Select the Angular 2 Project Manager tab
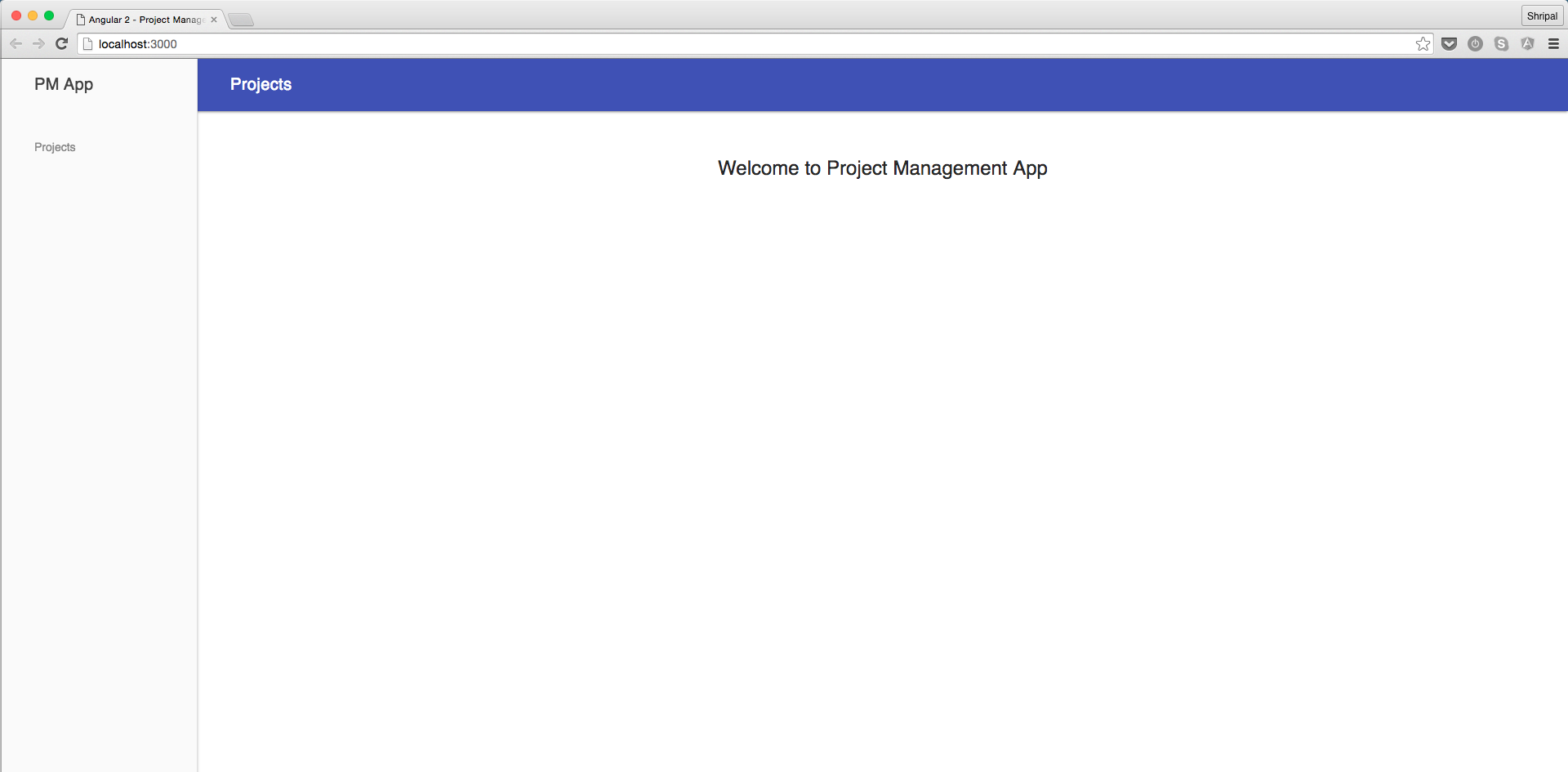 point(145,20)
